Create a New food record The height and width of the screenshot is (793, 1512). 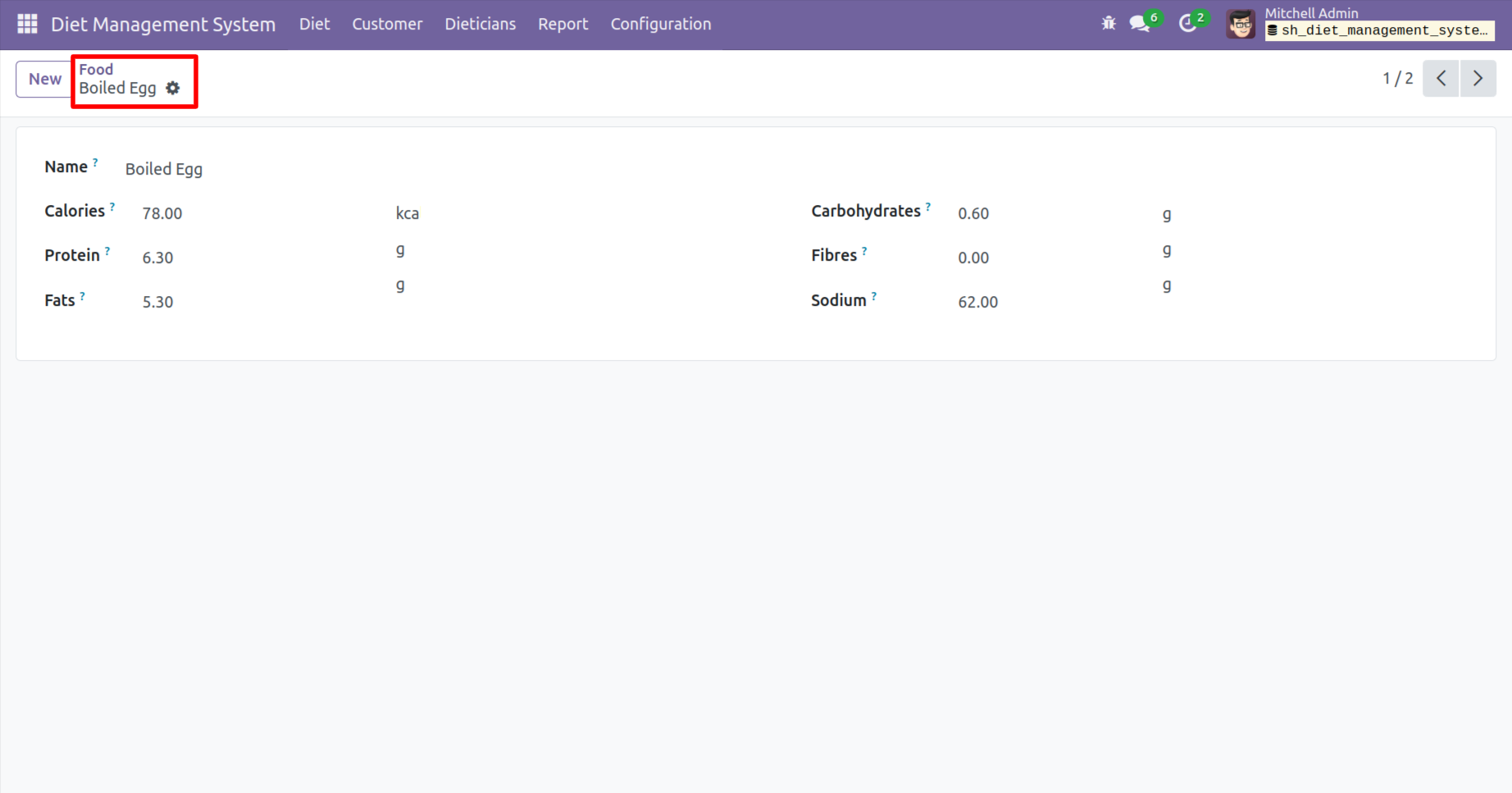(x=44, y=79)
